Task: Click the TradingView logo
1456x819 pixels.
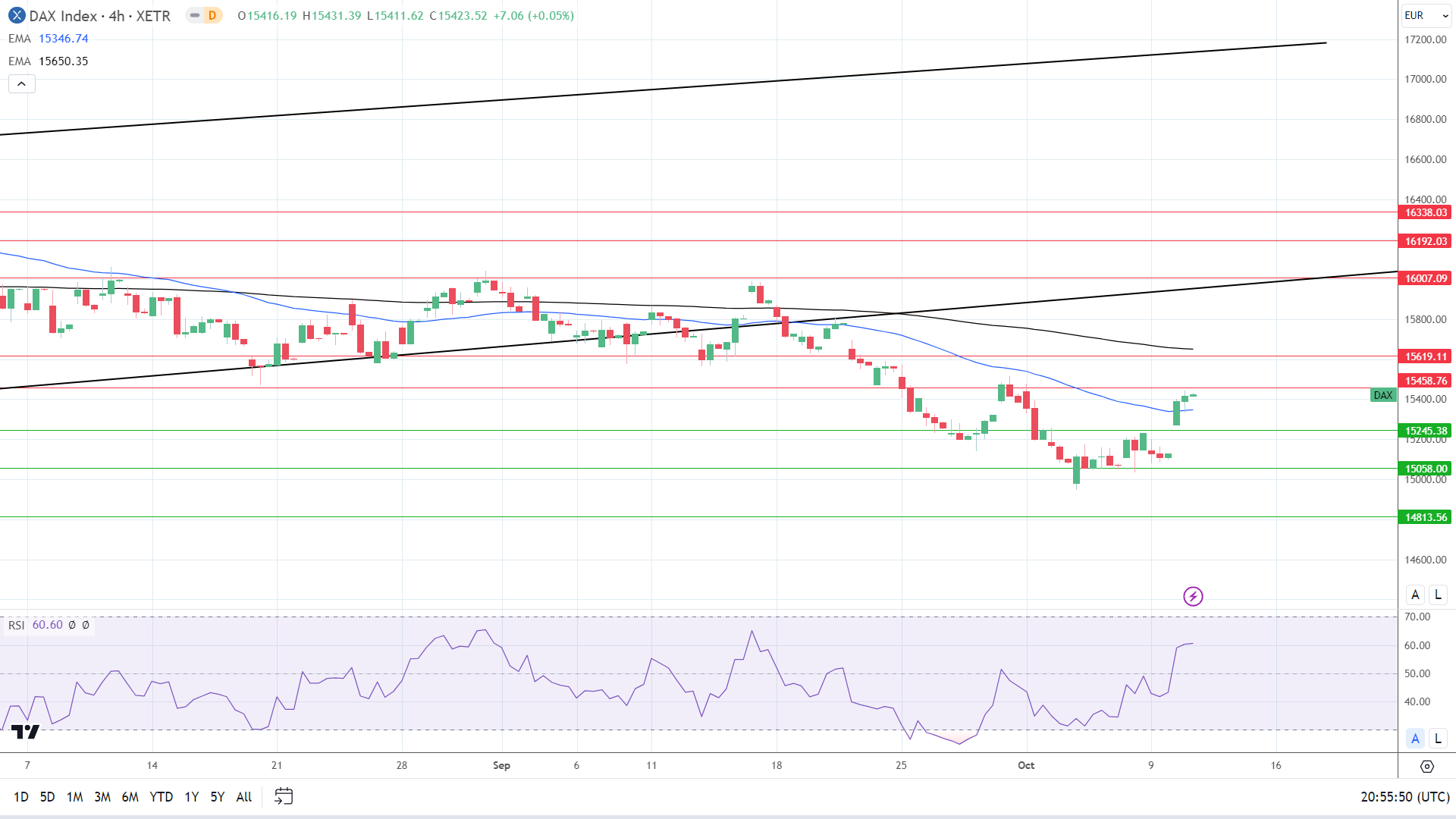Action: tap(25, 732)
